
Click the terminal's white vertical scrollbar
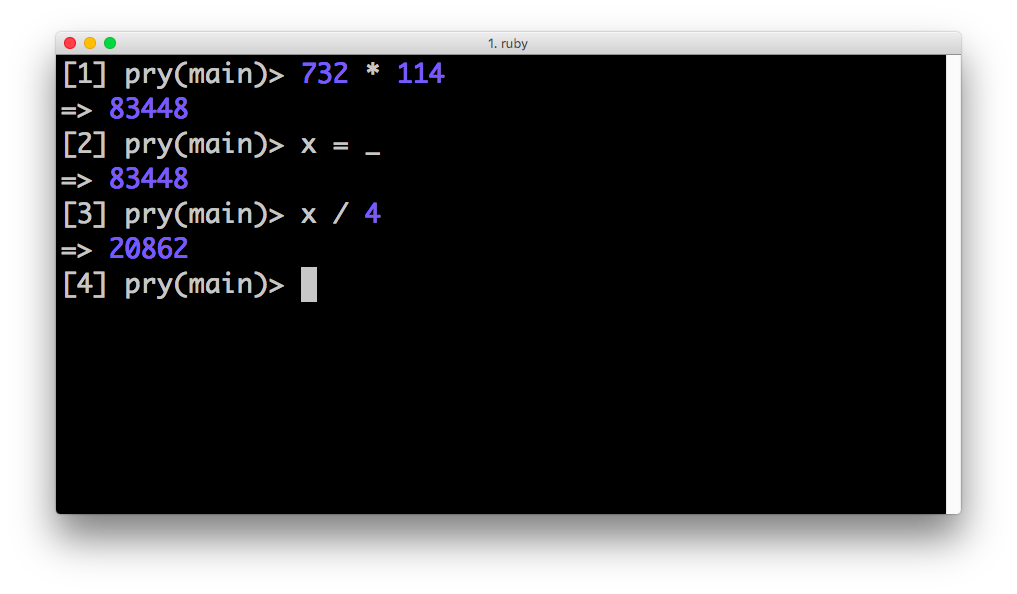click(953, 284)
